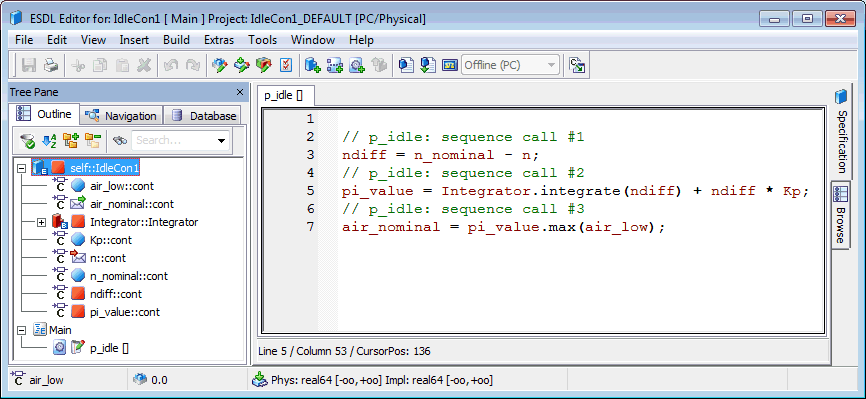866x399 pixels.
Task: Open the Offline (PC) target dropdown
Action: click(x=510, y=65)
